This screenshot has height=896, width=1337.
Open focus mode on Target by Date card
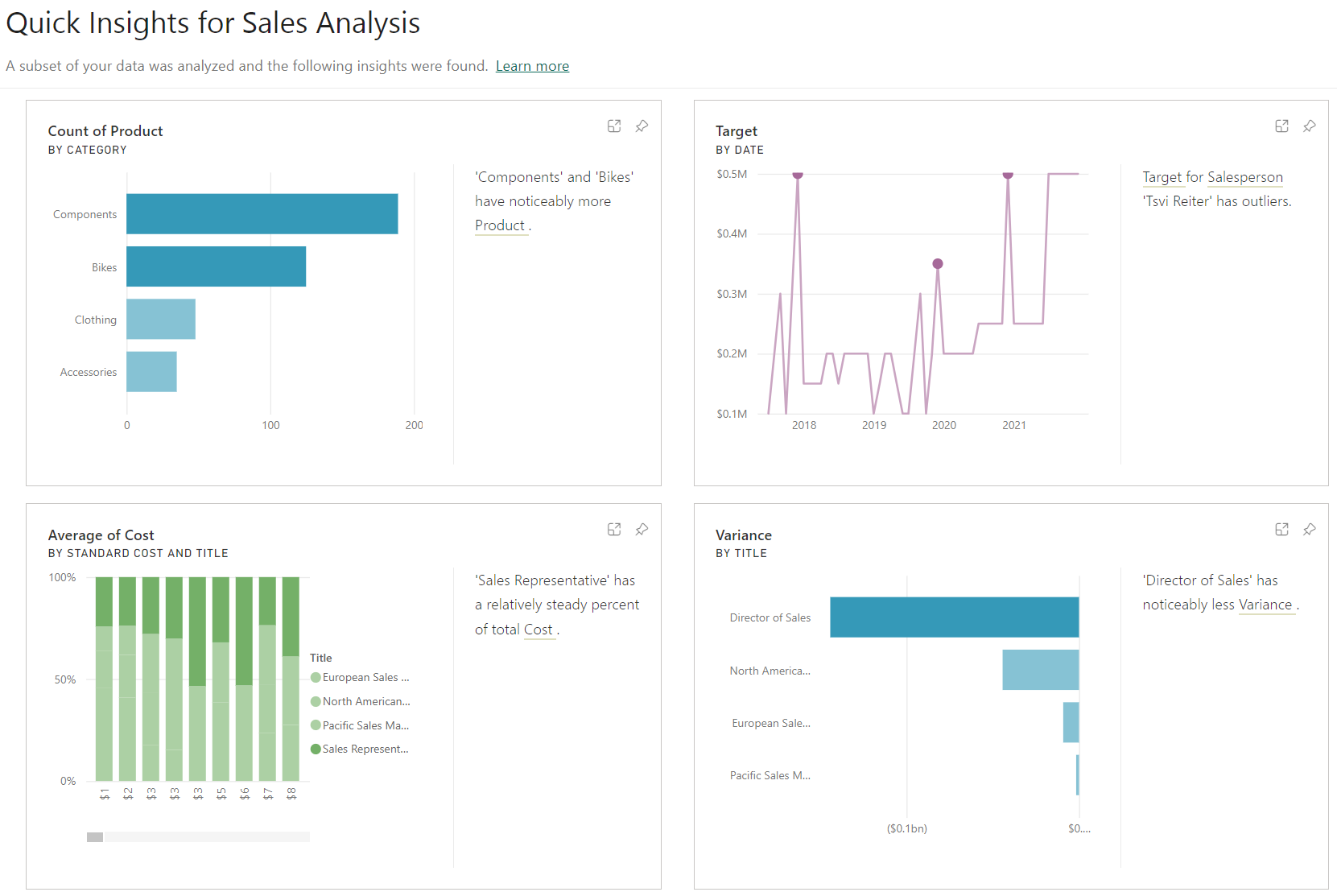(1282, 126)
